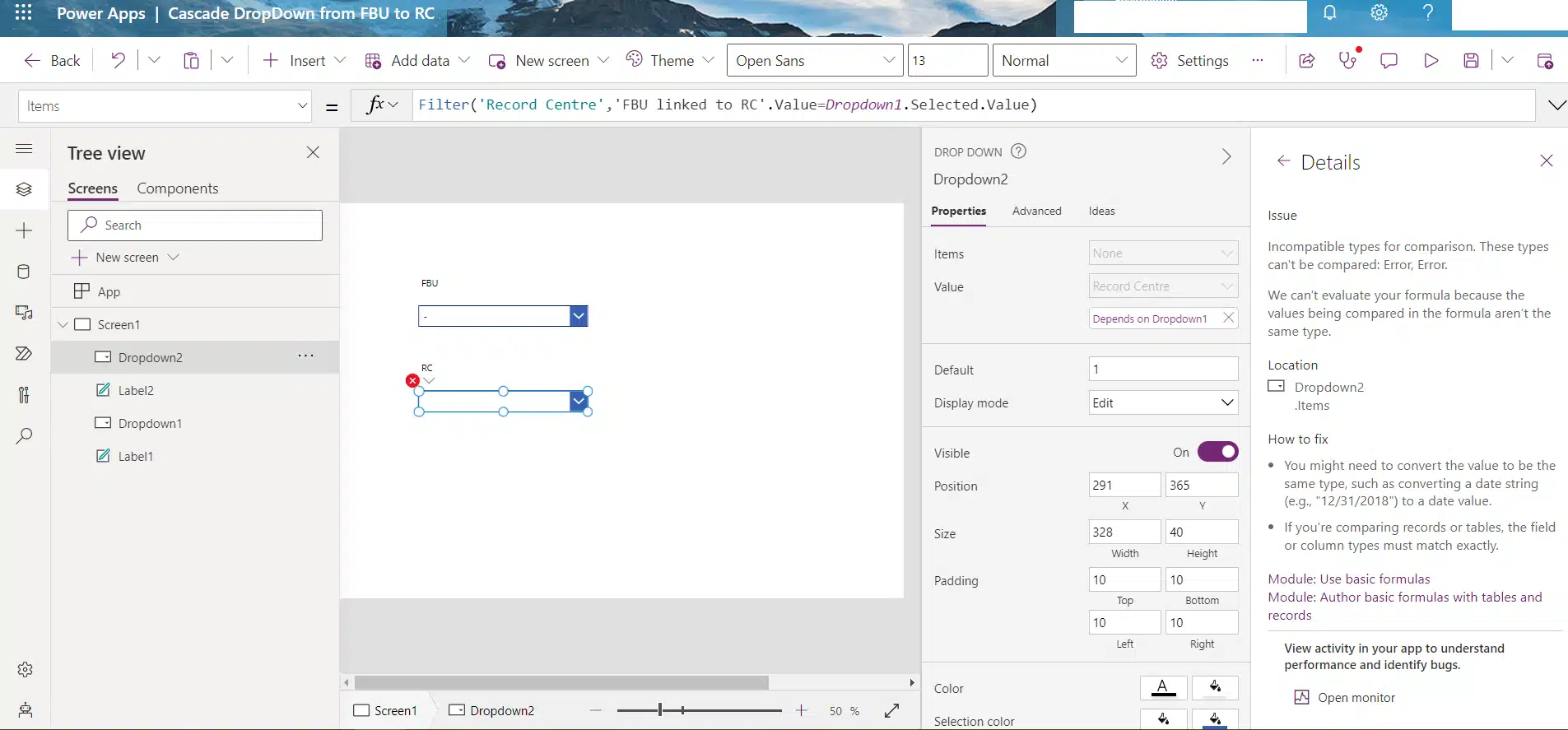Open the Module: Use basic formulas link

(1348, 579)
